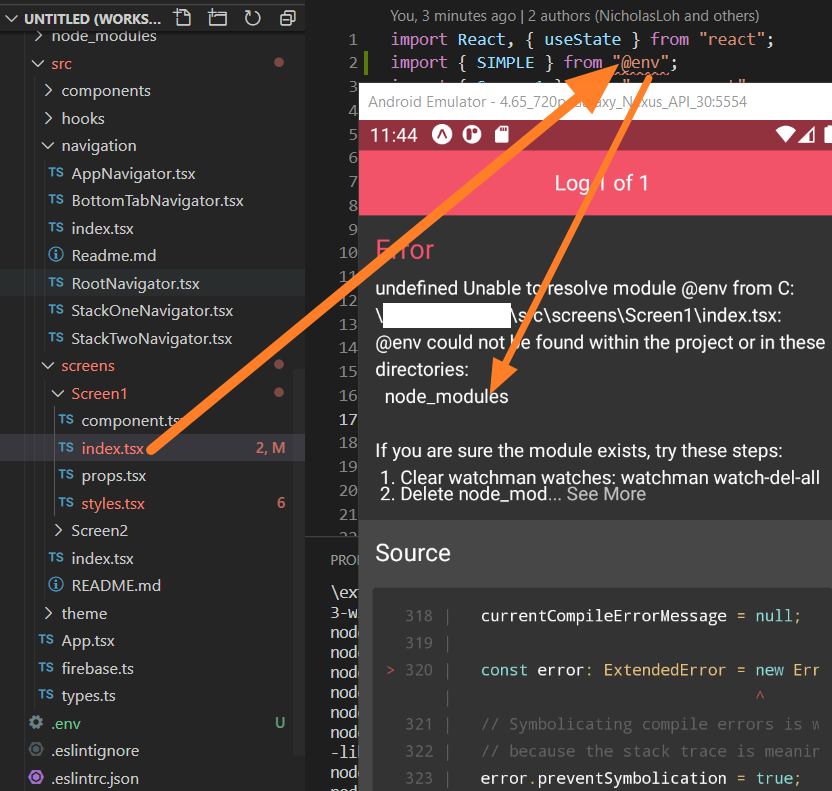Click the New File icon in Explorer toolbar
832x791 pixels.
click(182, 17)
